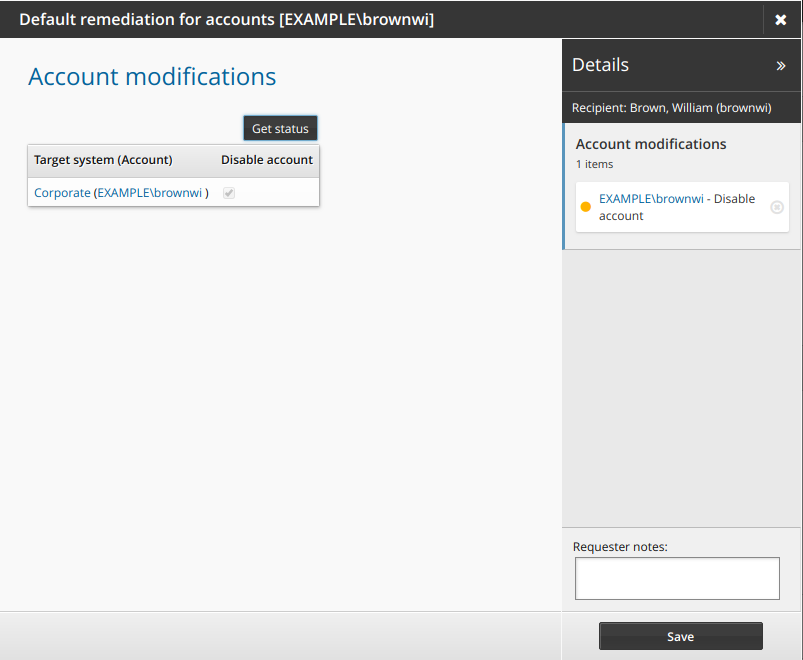Click the yellow status indicator dot
Viewport: 803px width, 660px height.
coord(585,207)
